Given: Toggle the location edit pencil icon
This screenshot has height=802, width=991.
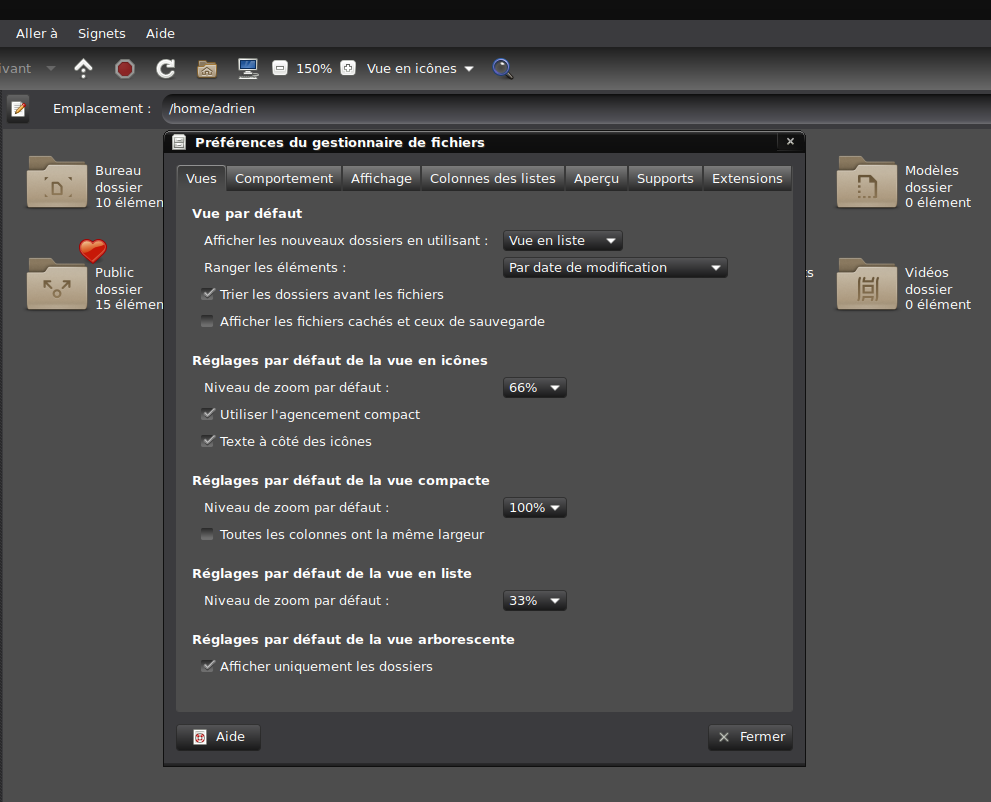Looking at the screenshot, I should [x=18, y=109].
